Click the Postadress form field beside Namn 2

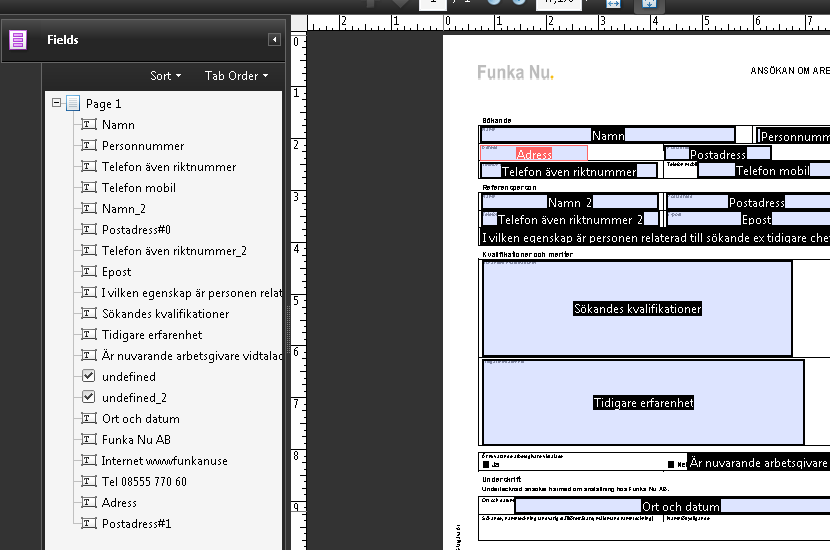pos(748,202)
